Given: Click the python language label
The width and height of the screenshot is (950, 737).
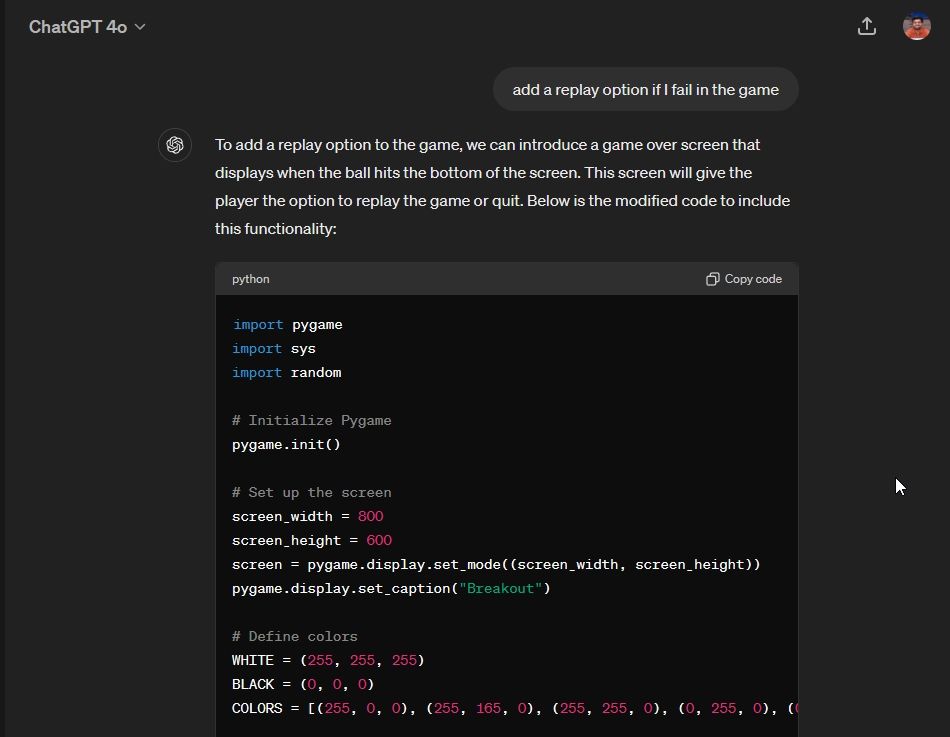Looking at the screenshot, I should [251, 279].
